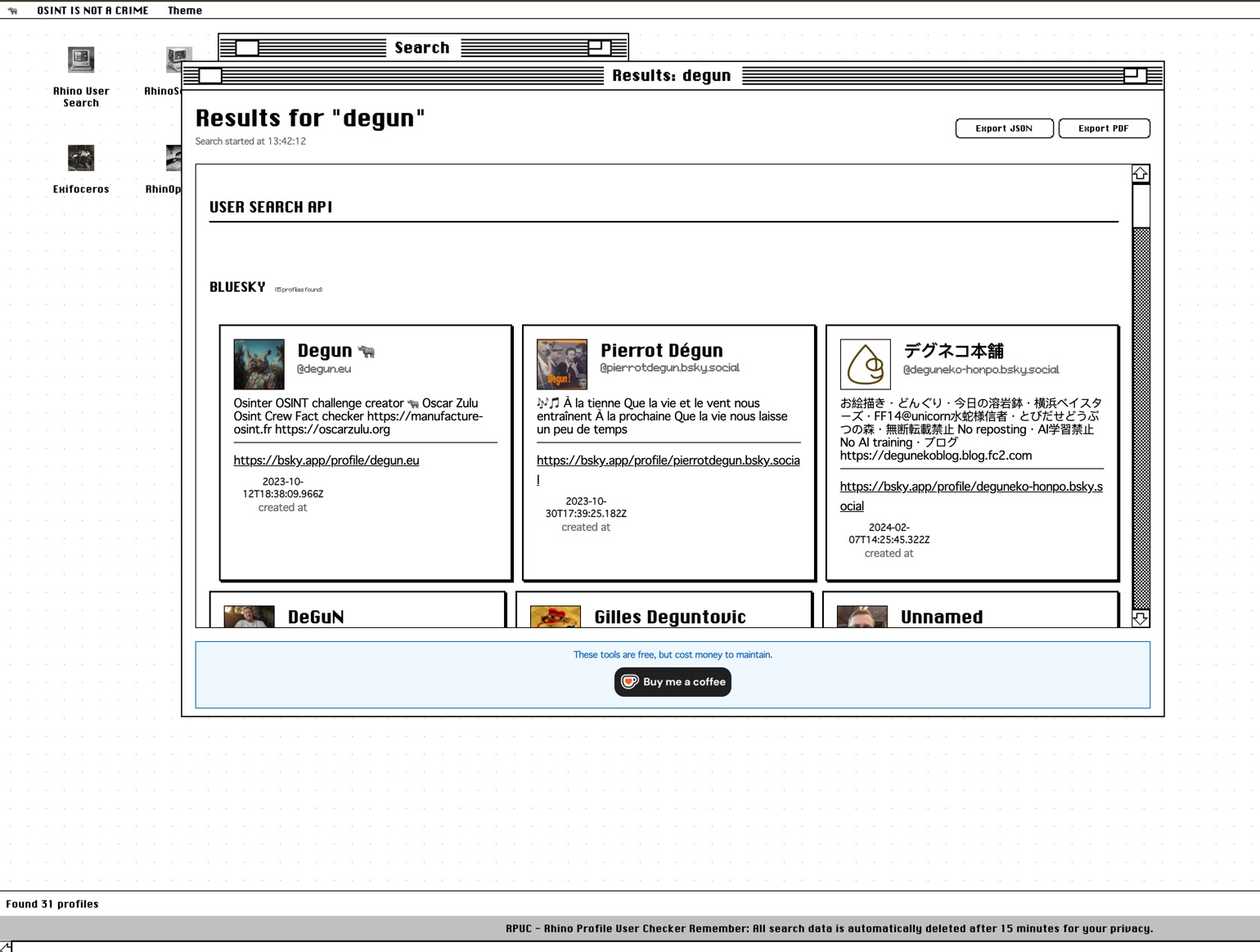Click the 'Results for "degun"' heading
This screenshot has height=952, width=1260.
(x=310, y=119)
